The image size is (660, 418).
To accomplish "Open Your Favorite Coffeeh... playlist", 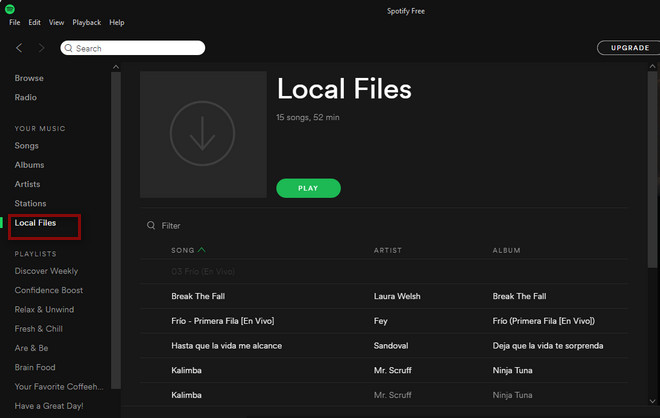I will pyautogui.click(x=59, y=386).
